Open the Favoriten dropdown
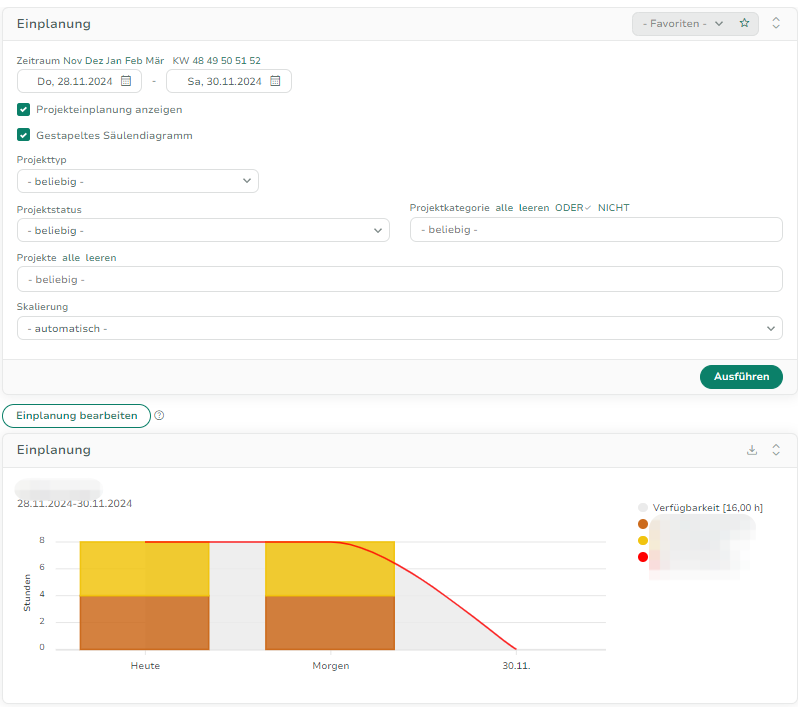The image size is (798, 707). point(683,23)
